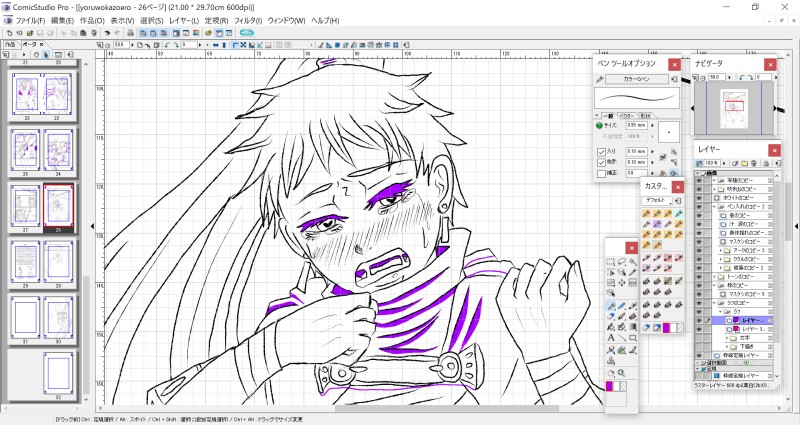The height and width of the screenshot is (425, 800).
Task: Click the print icon in top toolbar
Action: [x=131, y=33]
